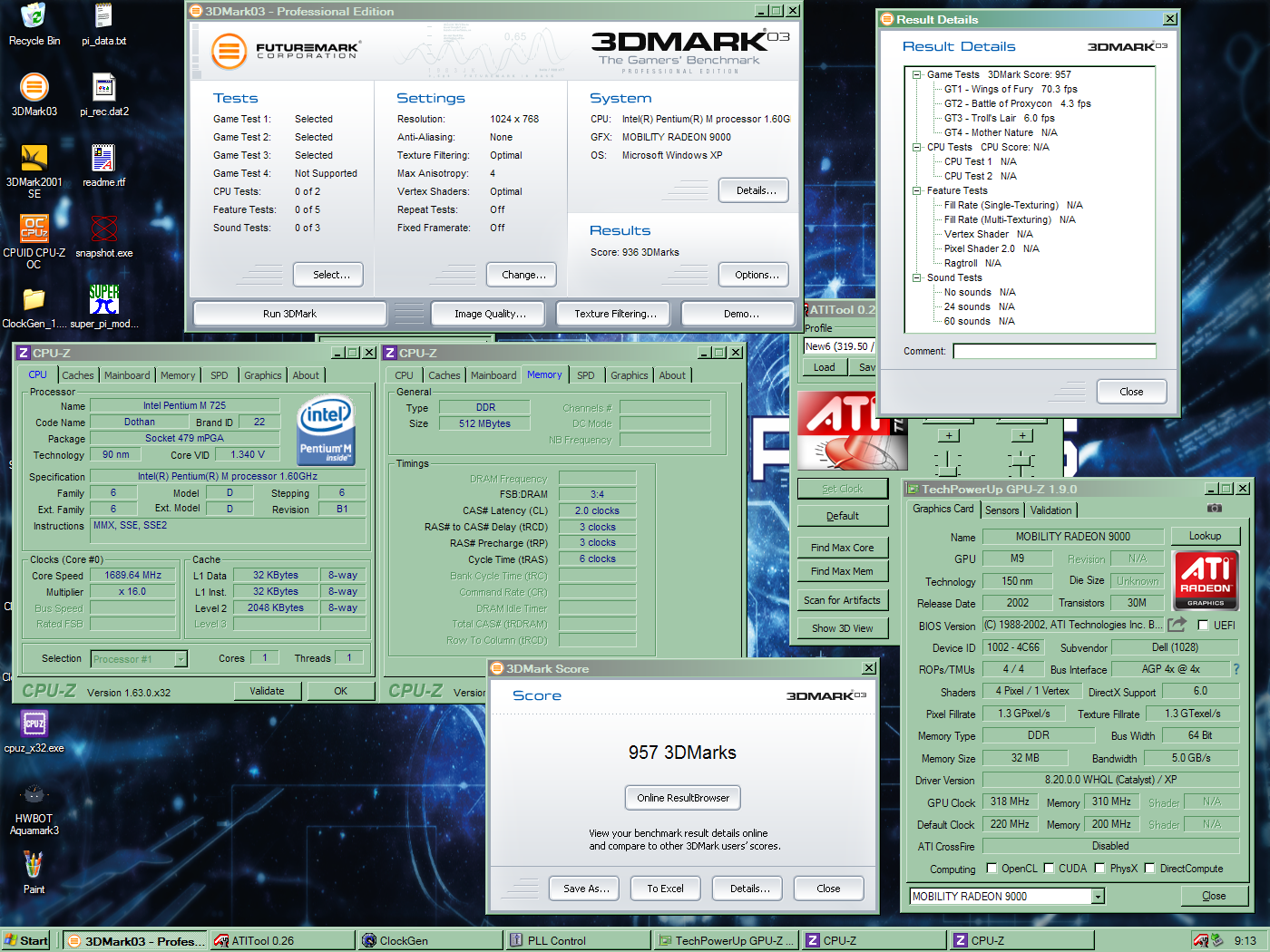Open the ATITool profile New6 dropdown
The height and width of the screenshot is (952, 1270).
(839, 346)
